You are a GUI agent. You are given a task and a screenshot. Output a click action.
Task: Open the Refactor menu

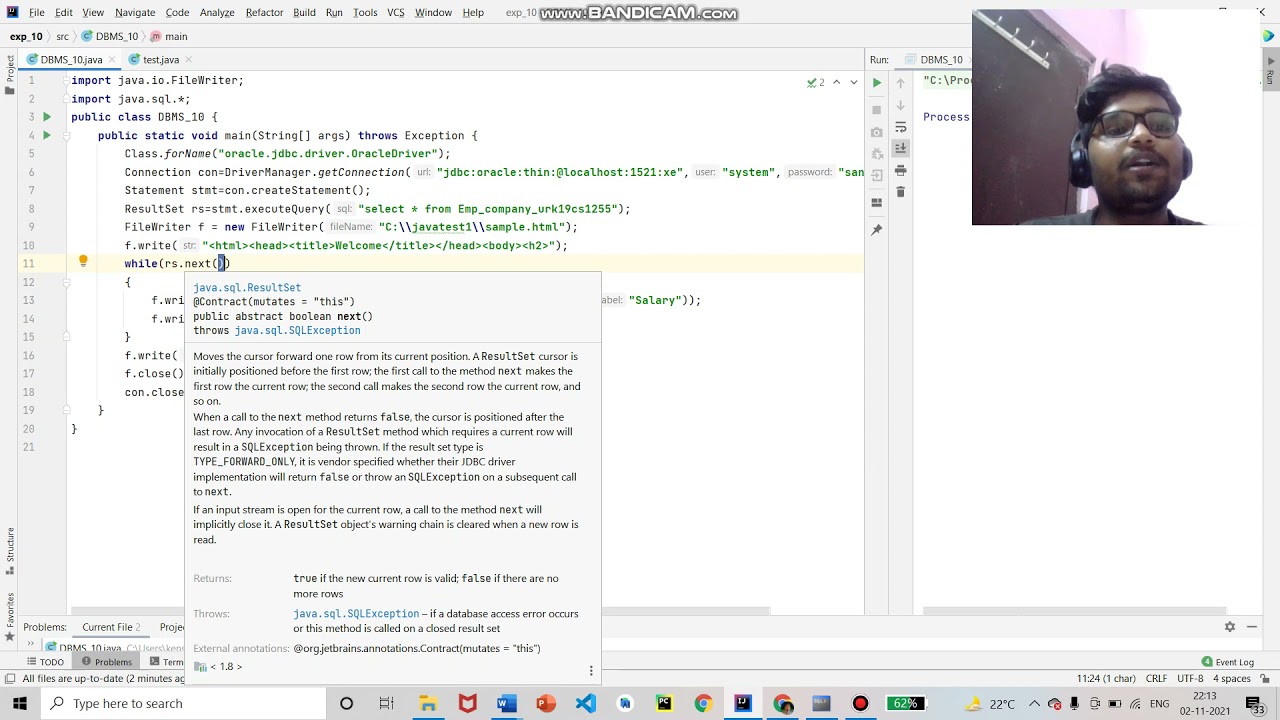point(264,12)
